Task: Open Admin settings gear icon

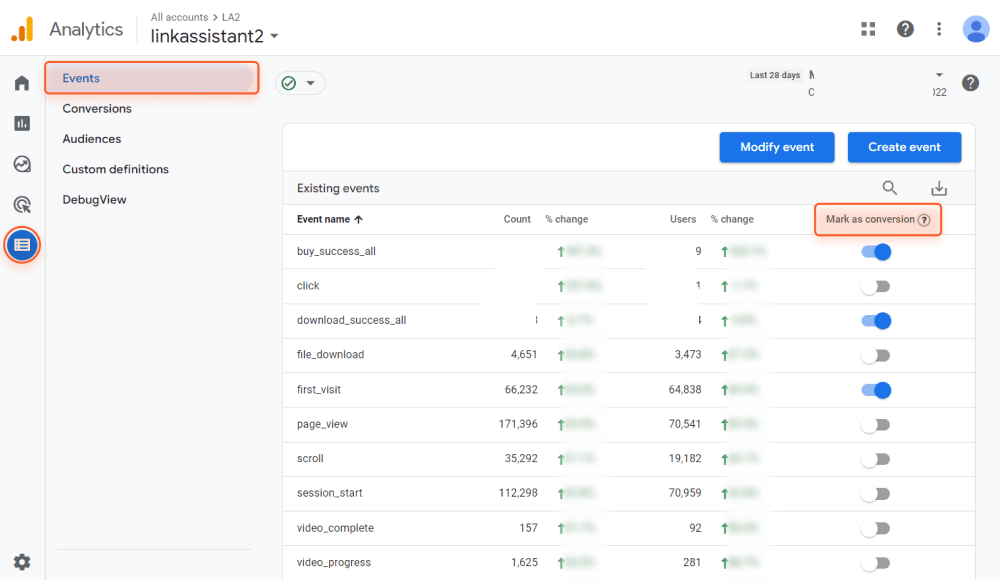Action: coord(22,562)
